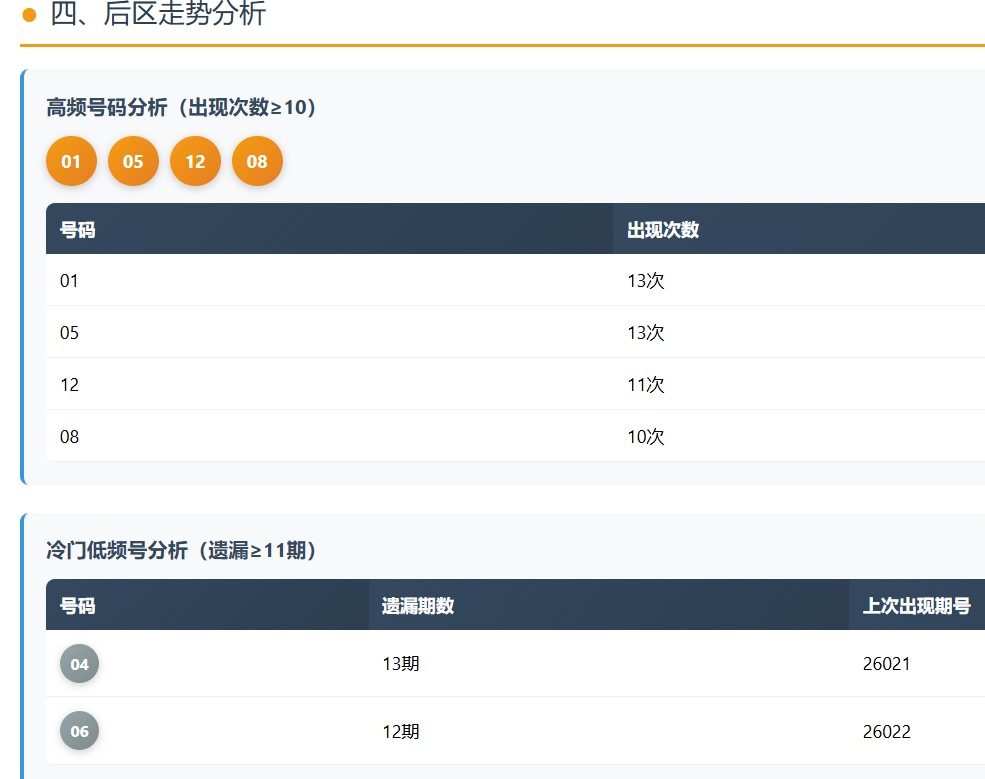Select the orange 12 number ball
Image resolution: width=985 pixels, height=779 pixels.
[195, 161]
